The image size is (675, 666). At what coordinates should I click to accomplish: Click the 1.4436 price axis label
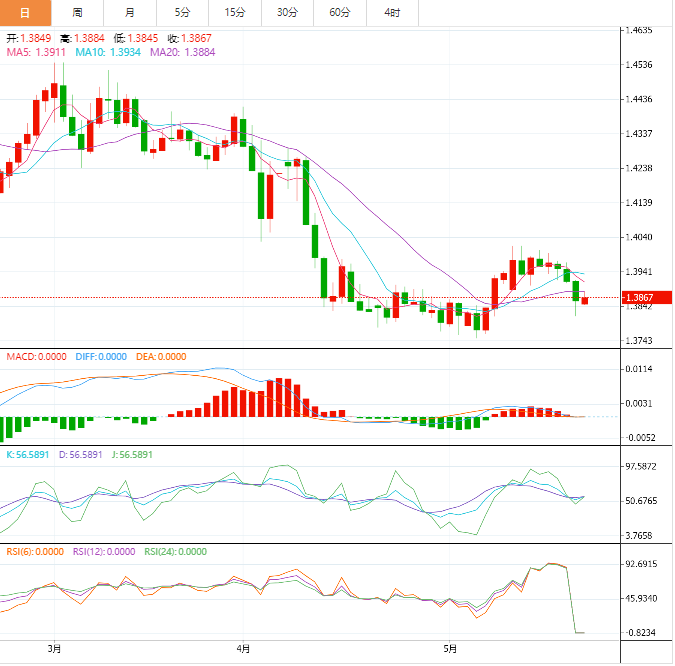(639, 99)
